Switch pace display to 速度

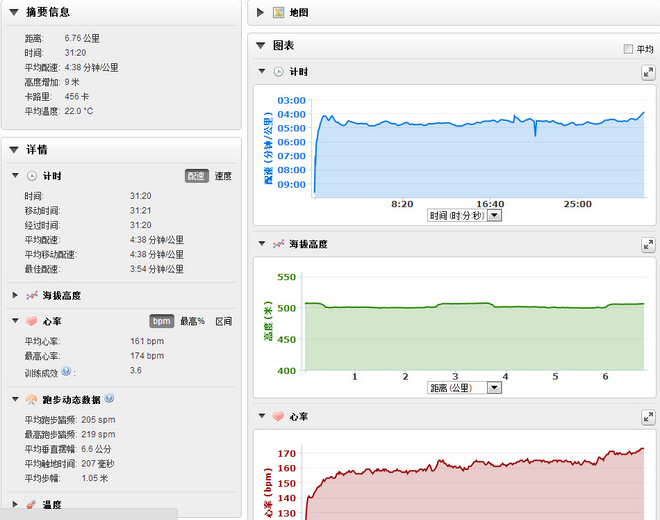click(x=223, y=176)
